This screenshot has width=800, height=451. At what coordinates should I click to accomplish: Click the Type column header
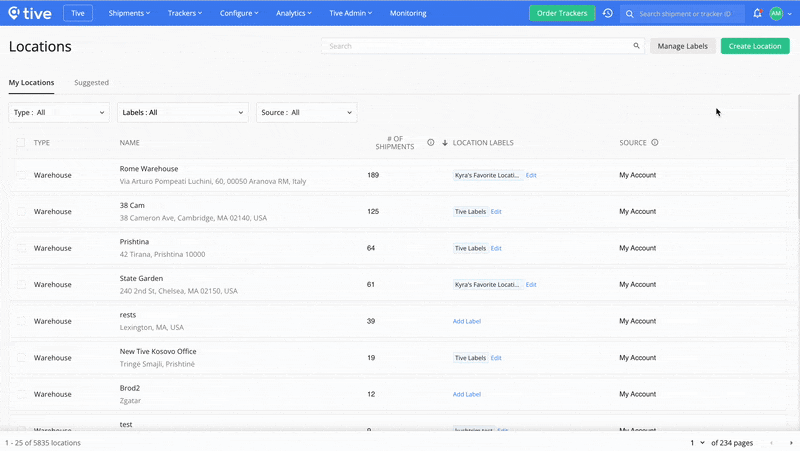click(42, 142)
